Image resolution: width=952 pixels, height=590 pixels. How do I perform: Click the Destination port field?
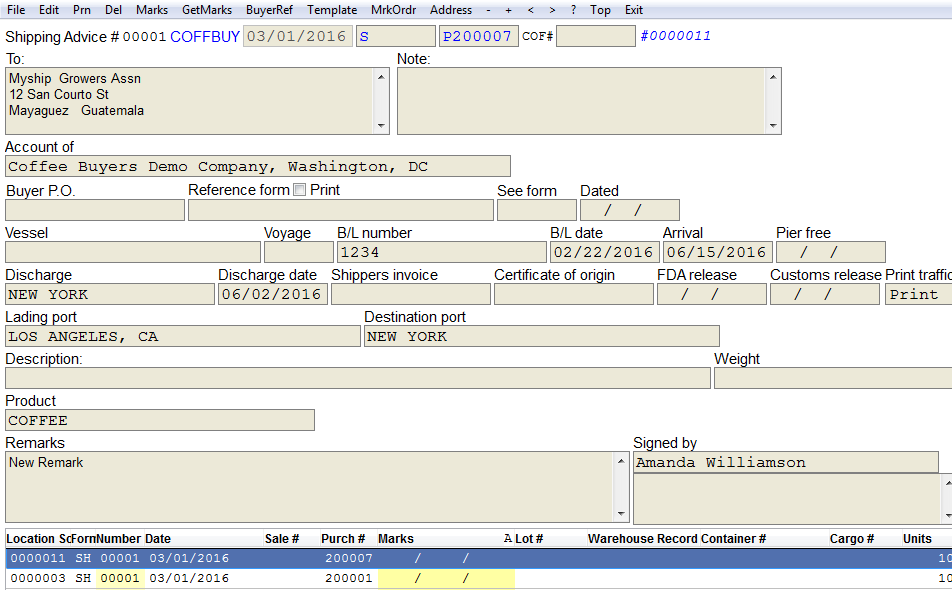coord(542,336)
